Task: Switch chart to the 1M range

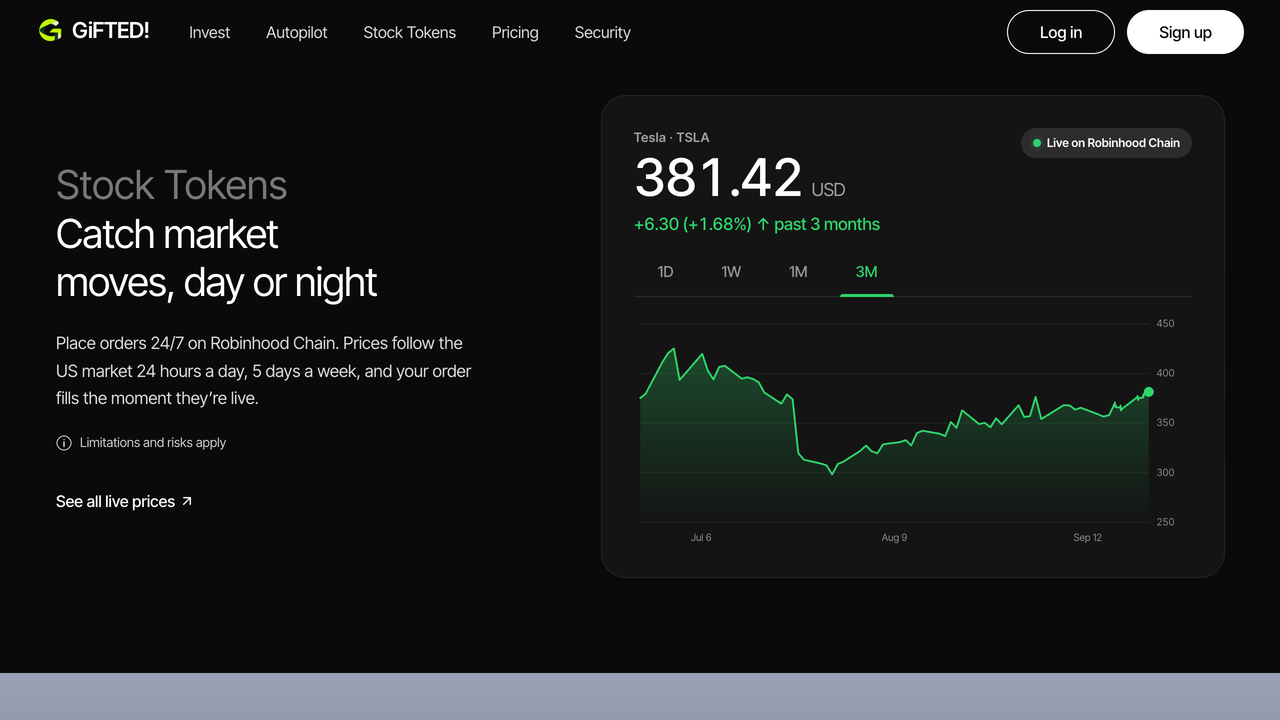Action: pos(798,272)
